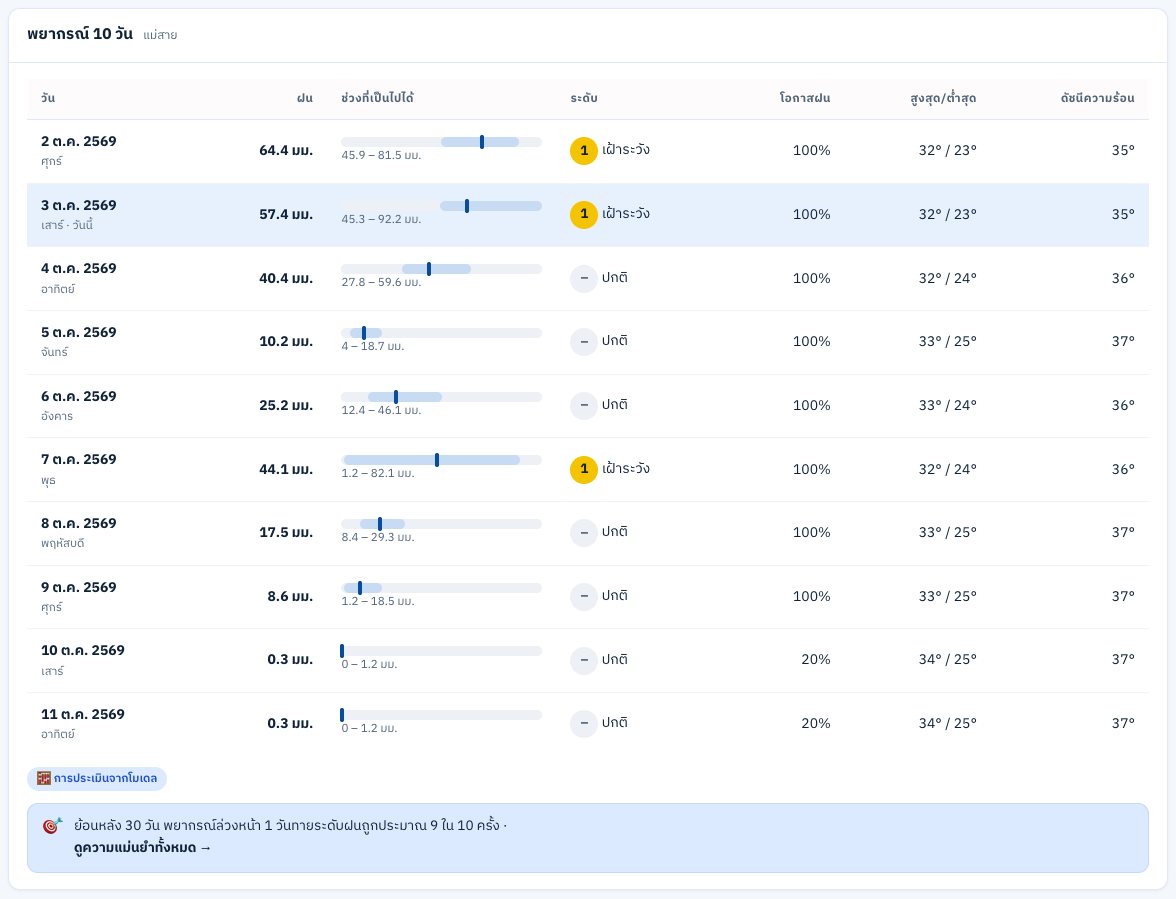Click the icon in the การประเมินจากโมเดล badge

point(44,778)
